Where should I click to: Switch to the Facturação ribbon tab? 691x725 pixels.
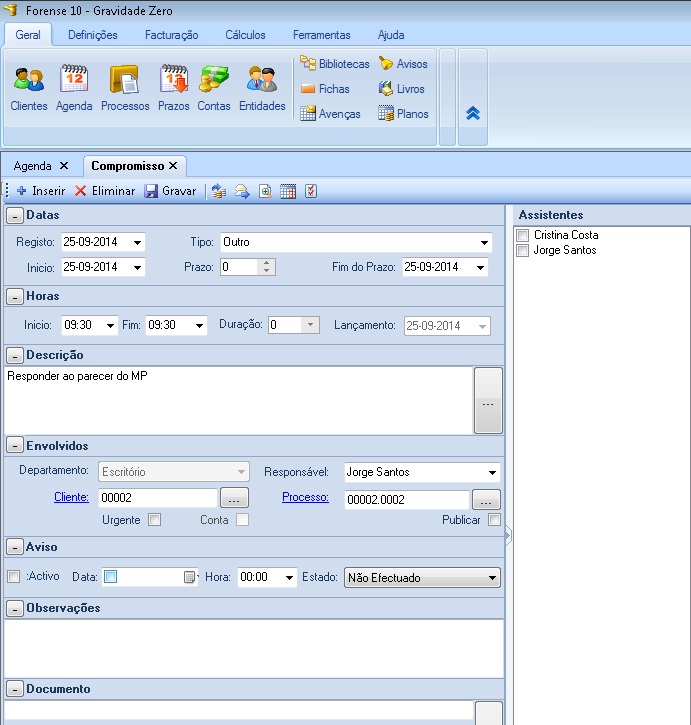pyautogui.click(x=172, y=35)
